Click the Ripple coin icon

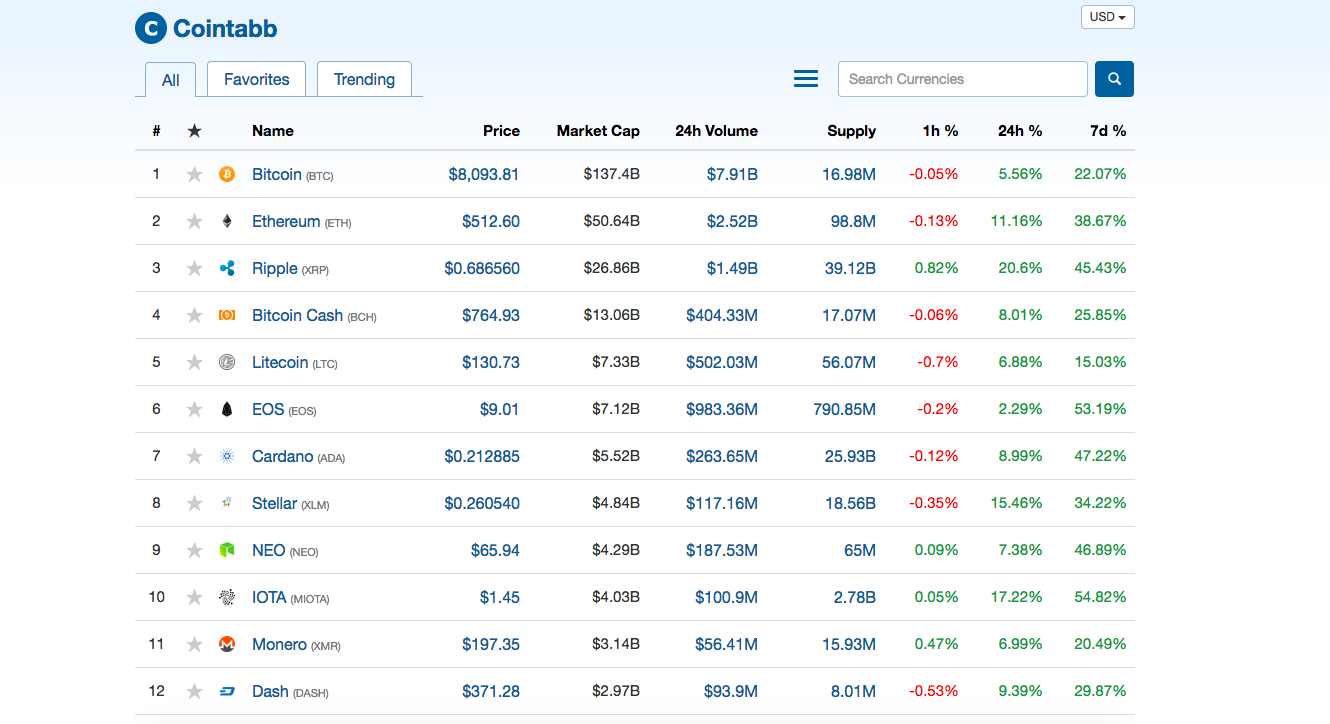coord(227,268)
